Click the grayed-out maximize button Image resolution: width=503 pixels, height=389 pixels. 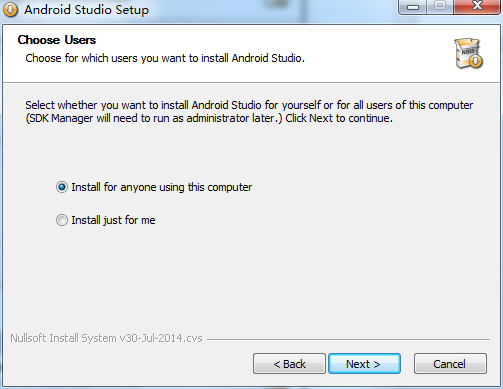[x=440, y=6]
